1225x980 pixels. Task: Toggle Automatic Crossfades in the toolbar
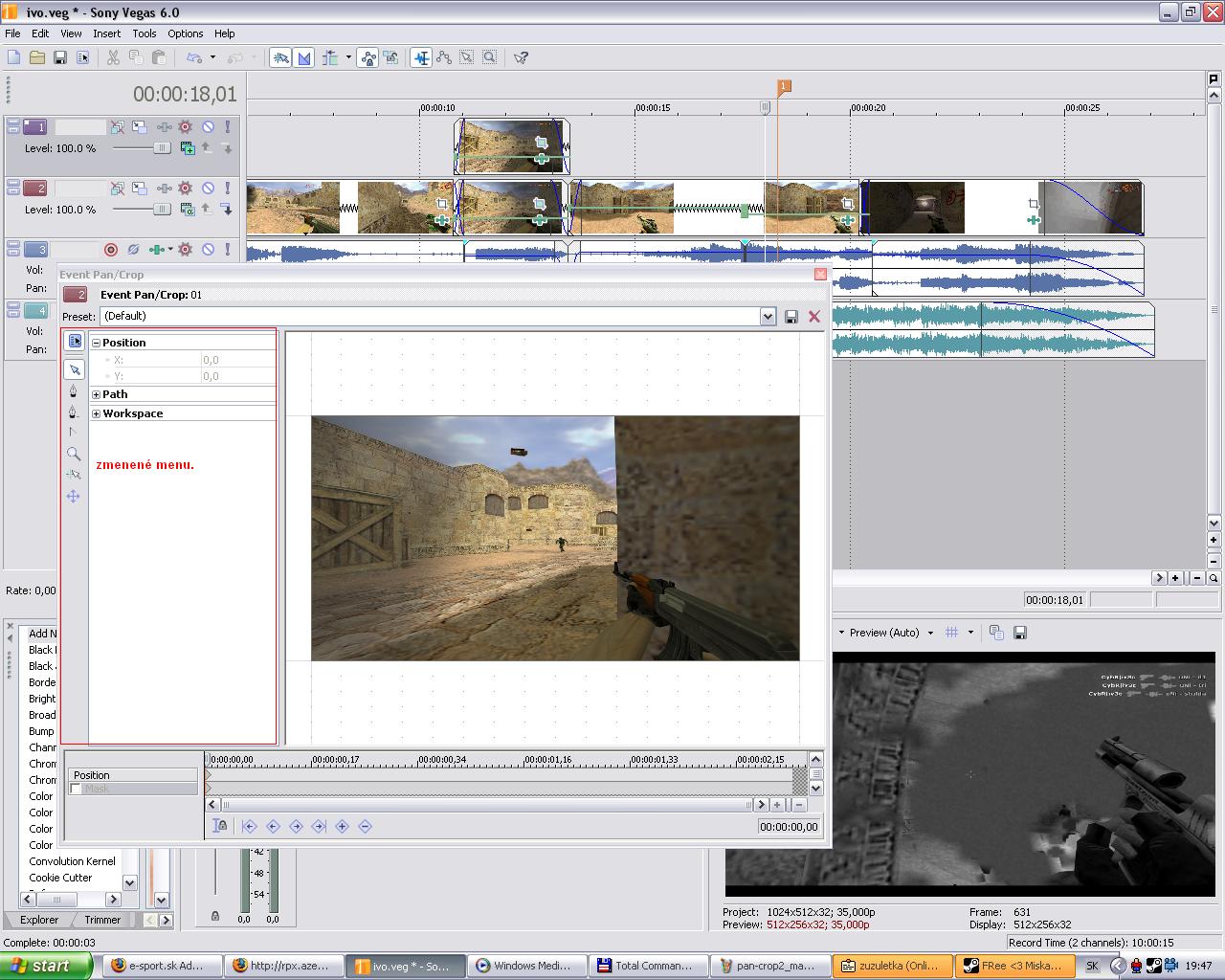[304, 57]
